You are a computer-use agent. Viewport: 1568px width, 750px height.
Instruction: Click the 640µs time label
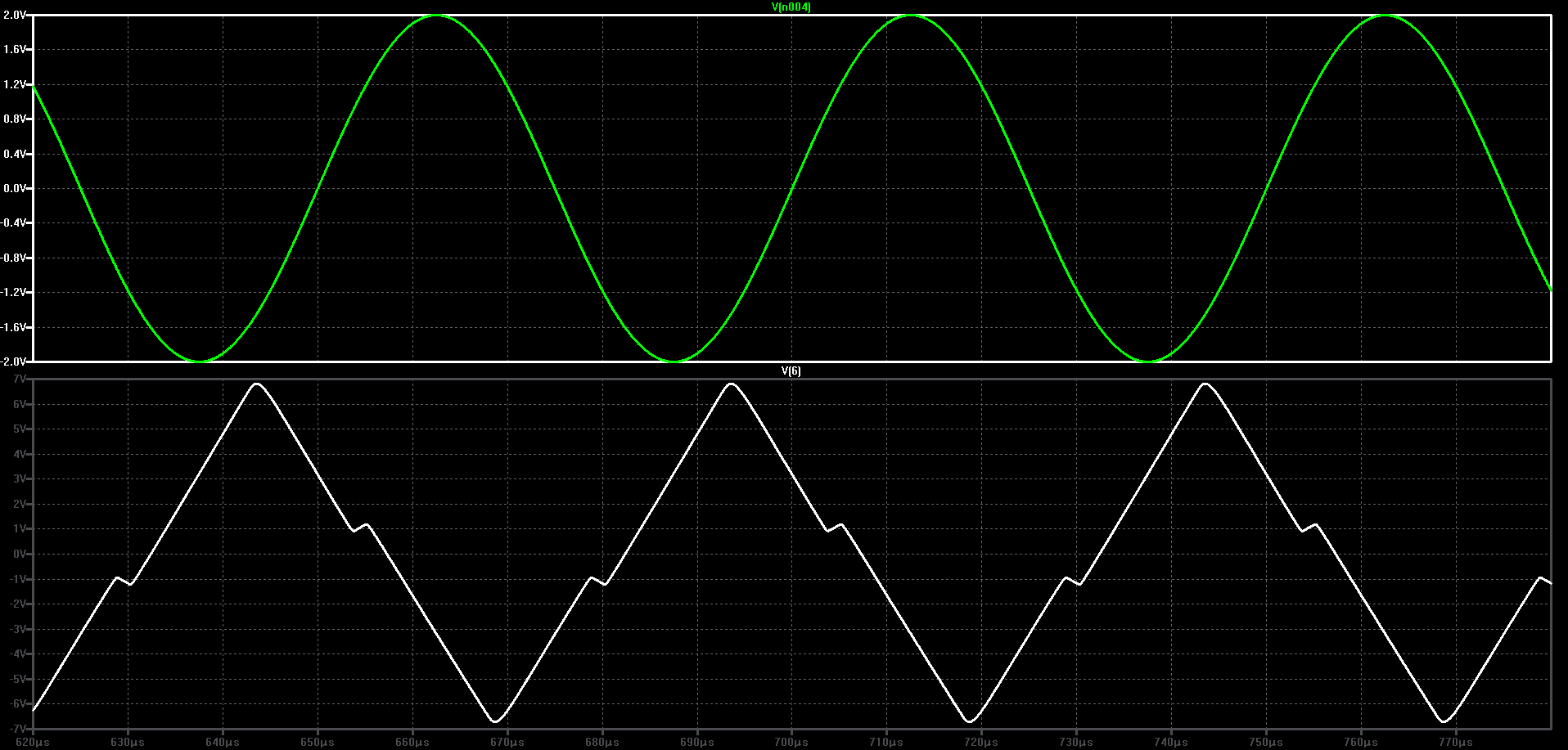click(223, 743)
